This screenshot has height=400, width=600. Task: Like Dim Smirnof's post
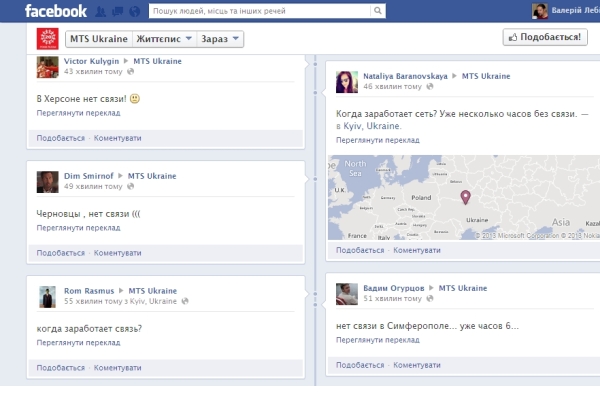pyautogui.click(x=60, y=253)
